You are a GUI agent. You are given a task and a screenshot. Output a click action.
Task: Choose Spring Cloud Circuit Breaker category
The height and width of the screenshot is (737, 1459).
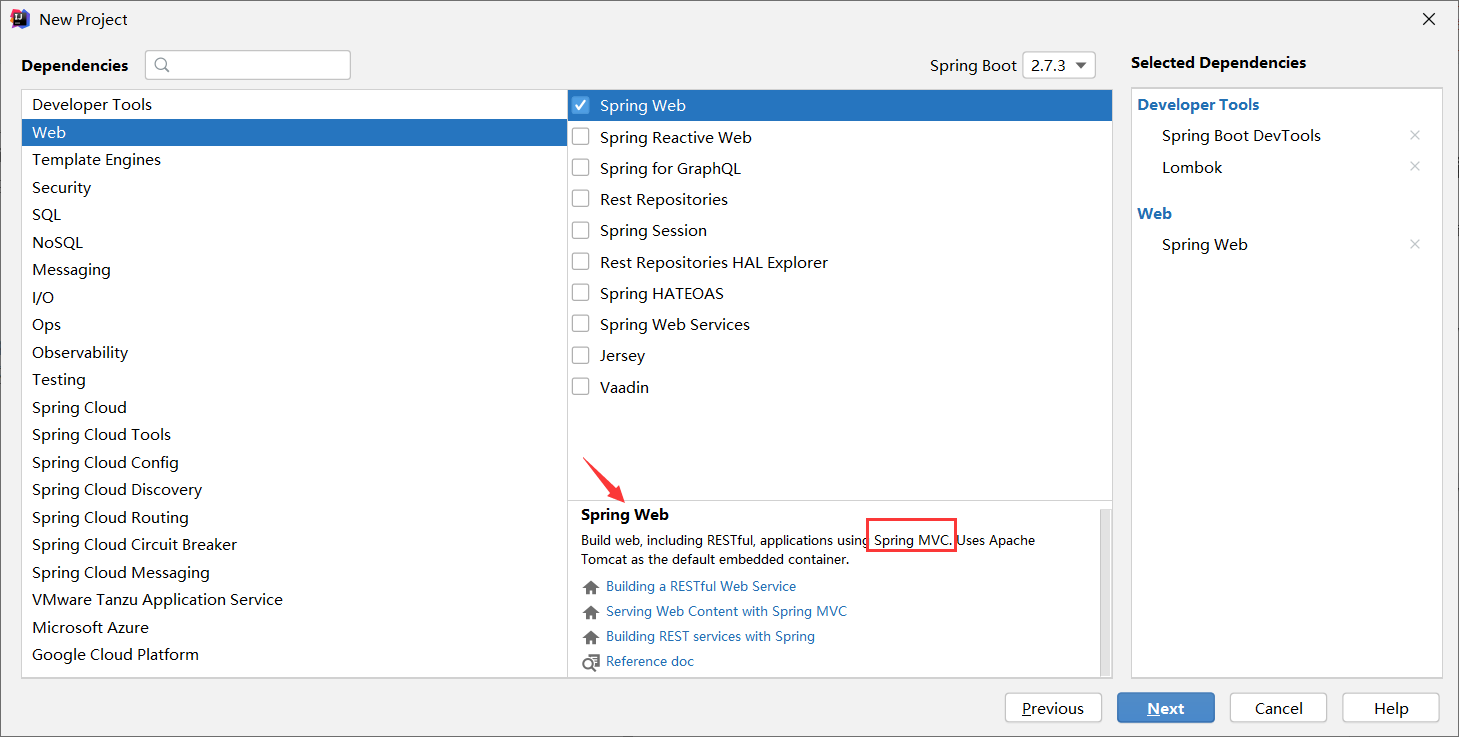[294, 545]
